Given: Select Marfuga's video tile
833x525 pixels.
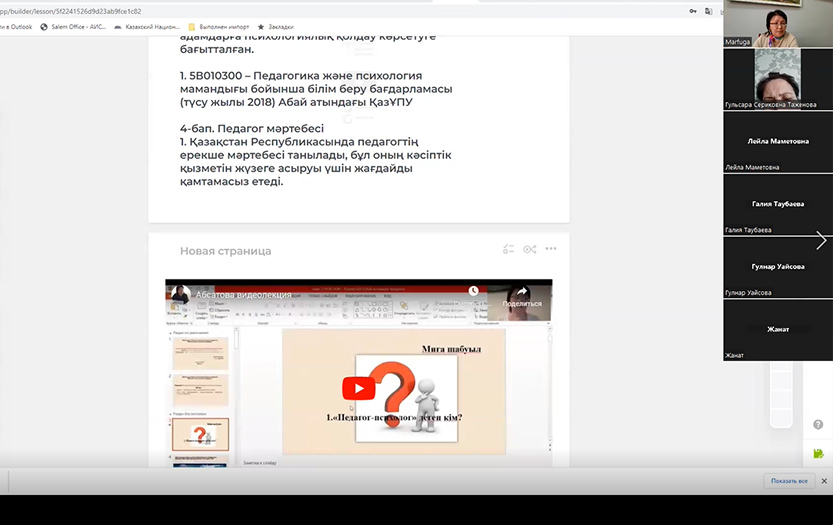Looking at the screenshot, I should [x=777, y=23].
